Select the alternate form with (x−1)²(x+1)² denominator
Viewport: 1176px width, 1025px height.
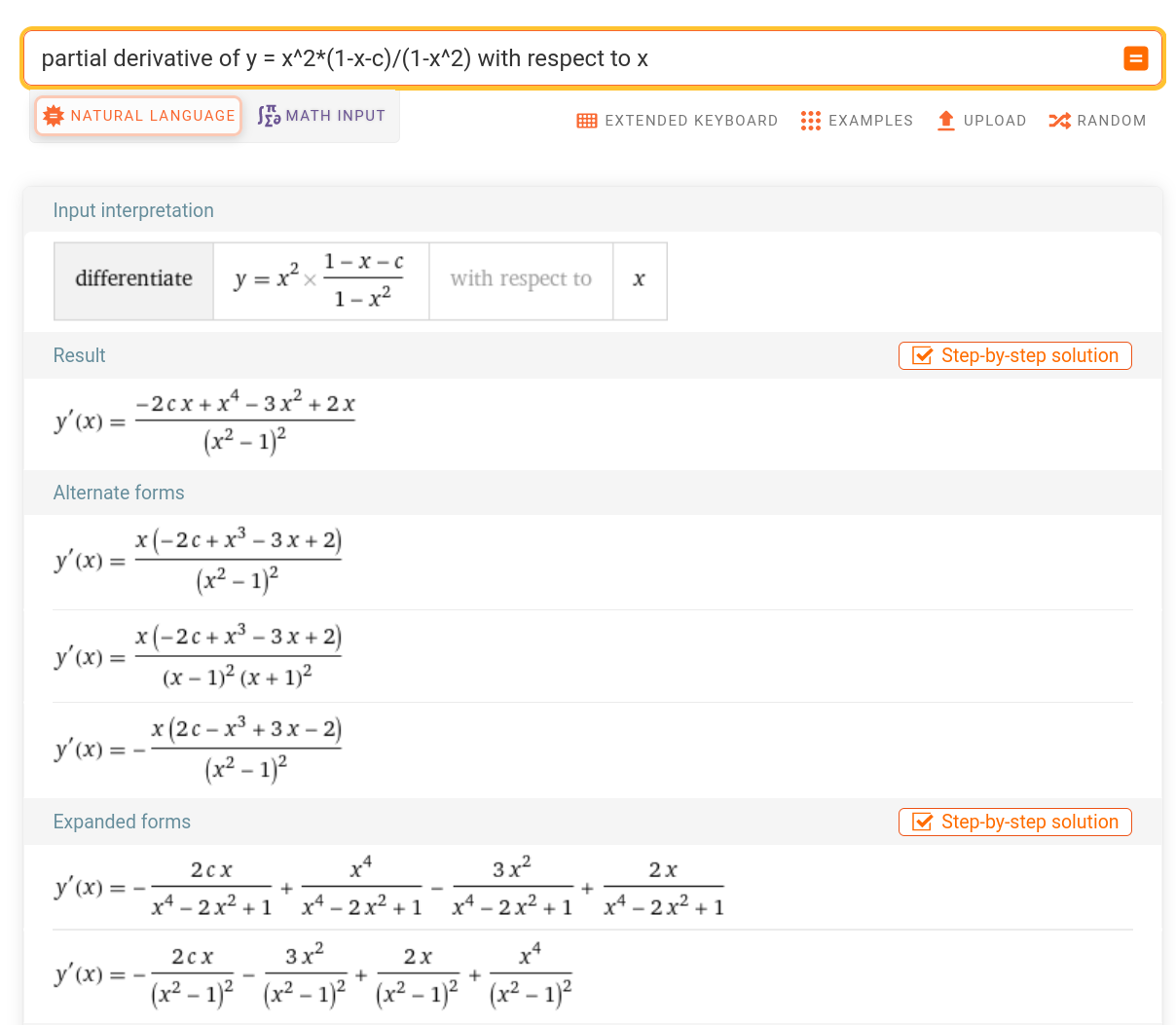[x=199, y=657]
